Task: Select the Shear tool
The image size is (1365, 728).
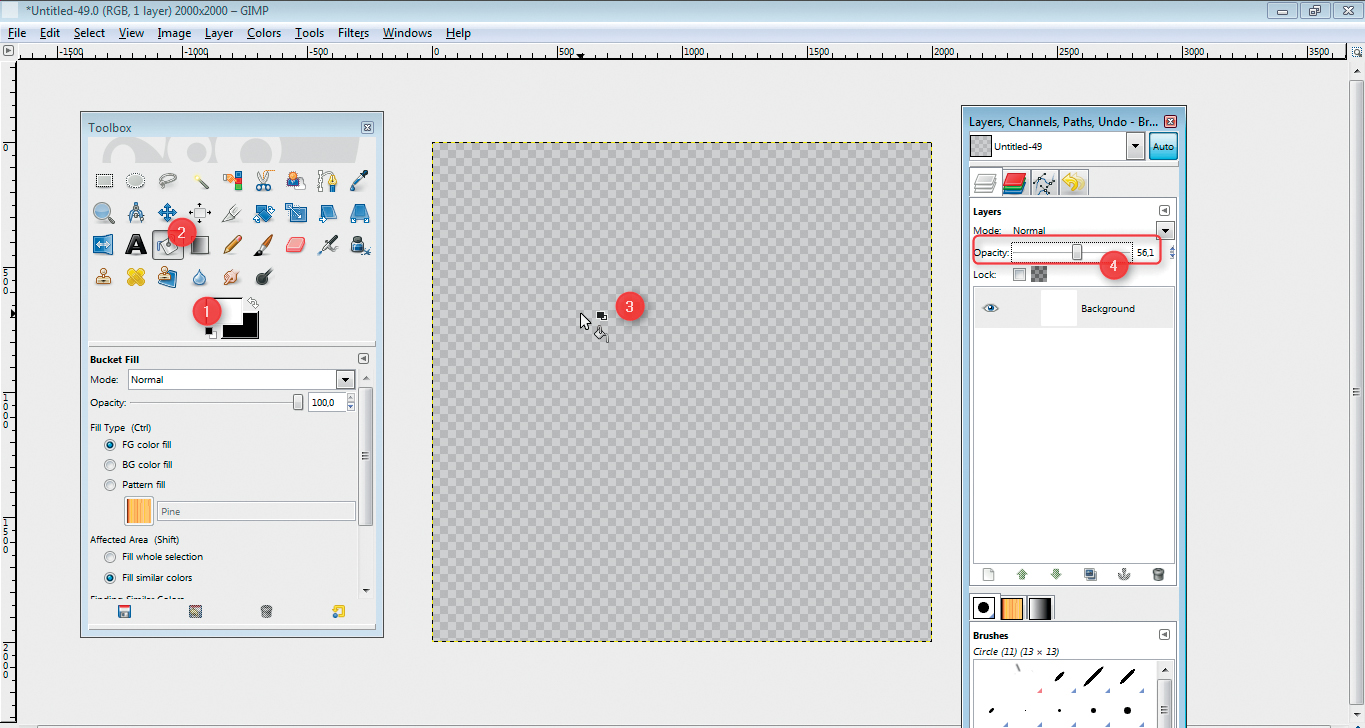Action: pyautogui.click(x=328, y=213)
